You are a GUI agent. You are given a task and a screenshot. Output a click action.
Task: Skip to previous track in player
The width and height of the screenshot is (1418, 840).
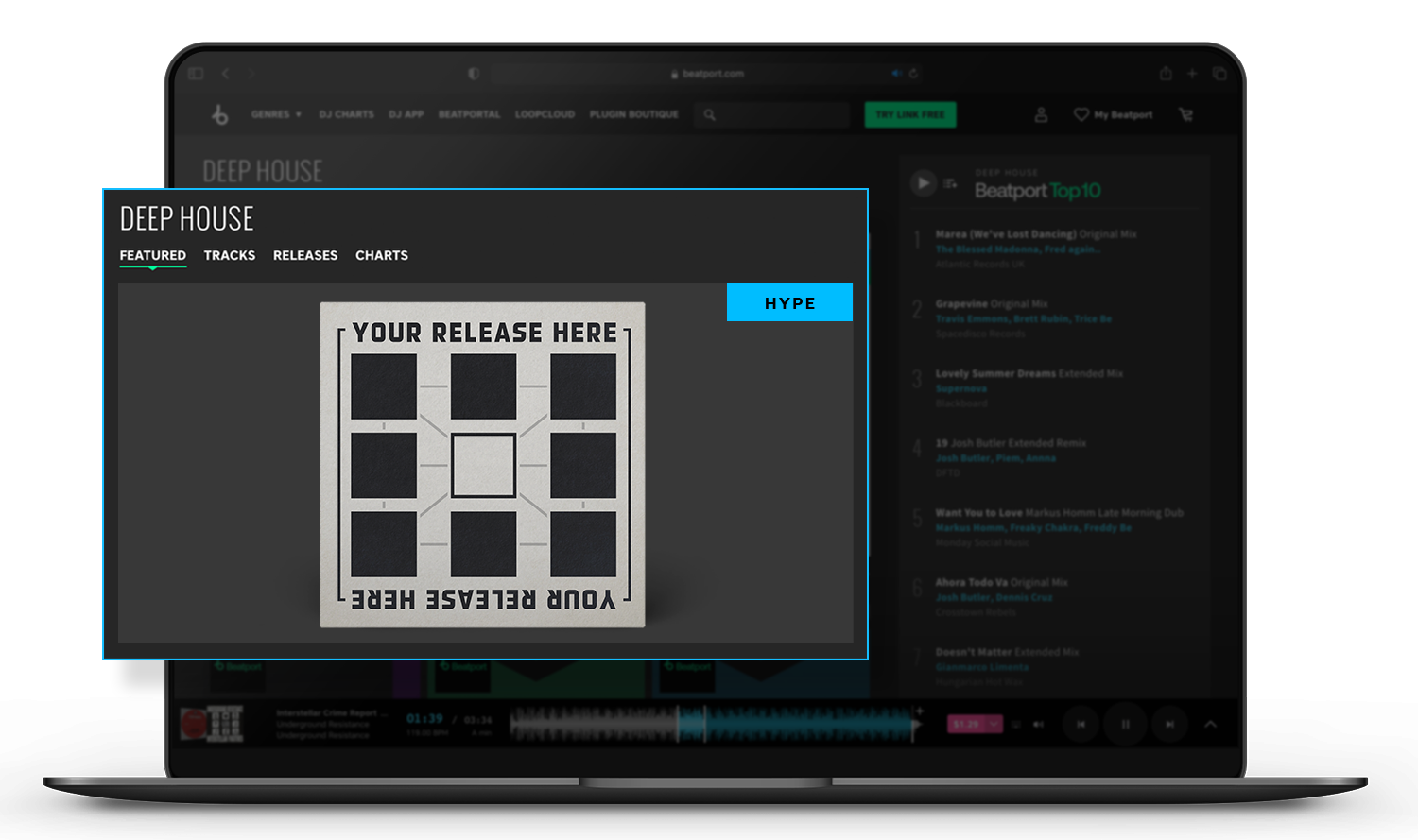click(x=1081, y=724)
